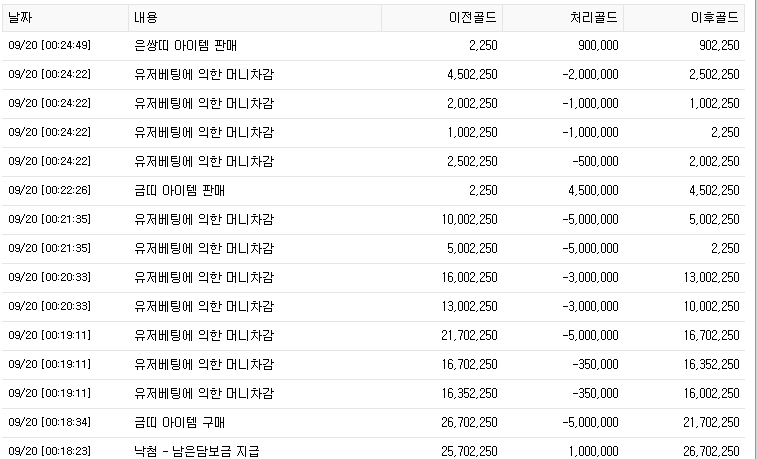Click the 900,000 processed gold value
This screenshot has width=757, height=459.
(598, 46)
